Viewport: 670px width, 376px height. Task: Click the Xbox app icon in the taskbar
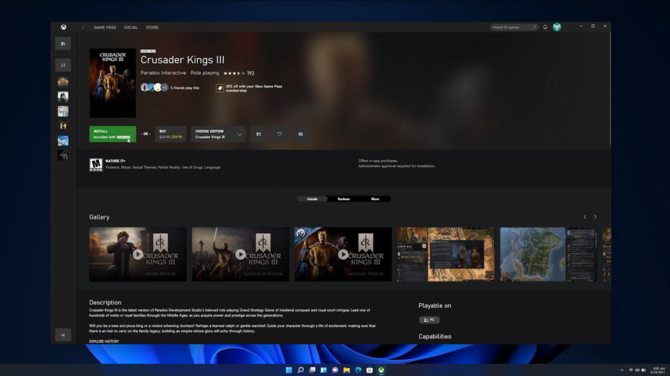click(x=381, y=370)
